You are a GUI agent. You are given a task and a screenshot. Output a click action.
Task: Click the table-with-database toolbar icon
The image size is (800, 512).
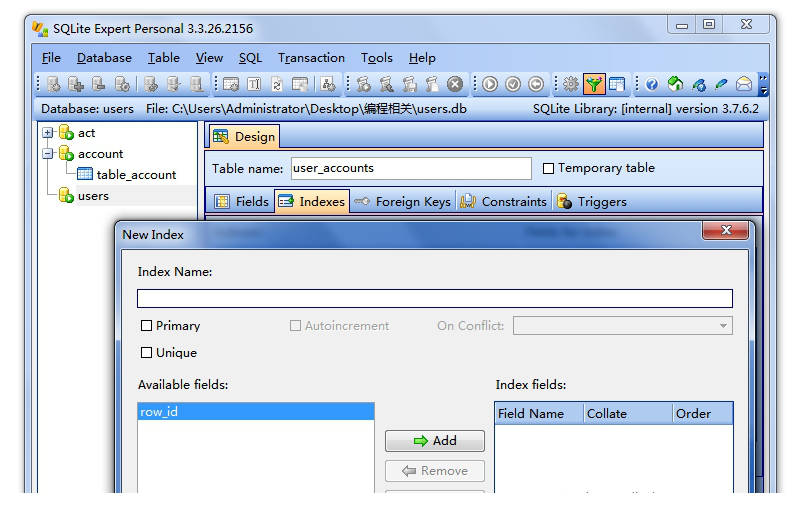(300, 84)
